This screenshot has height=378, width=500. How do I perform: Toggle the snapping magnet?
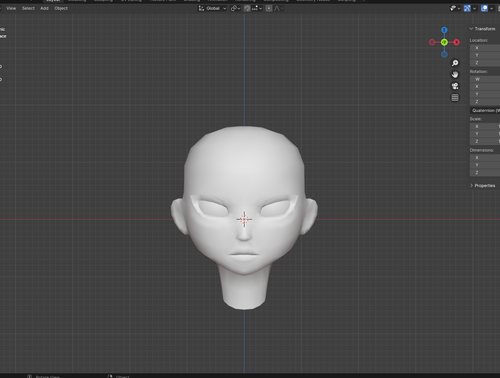pyautogui.click(x=247, y=8)
